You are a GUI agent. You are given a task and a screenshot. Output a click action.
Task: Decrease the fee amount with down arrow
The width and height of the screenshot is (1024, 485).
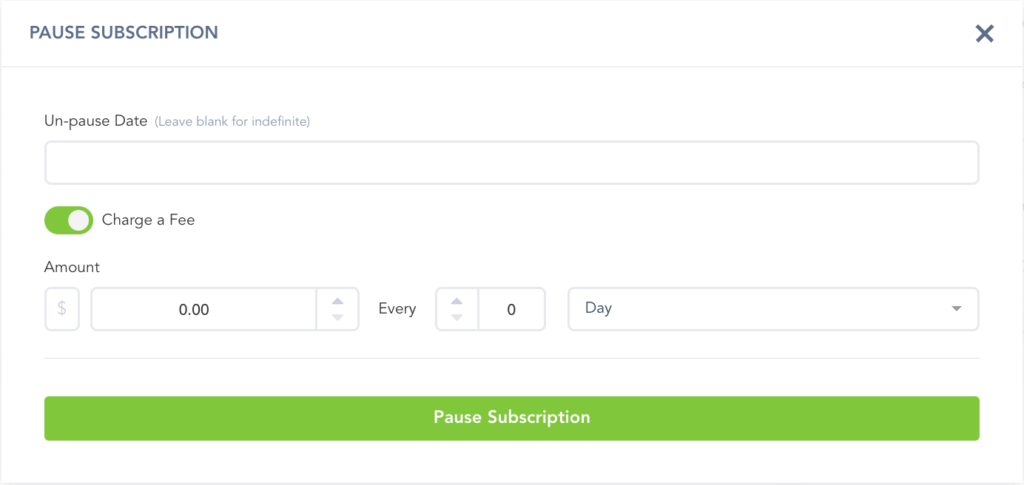pyautogui.click(x=338, y=317)
